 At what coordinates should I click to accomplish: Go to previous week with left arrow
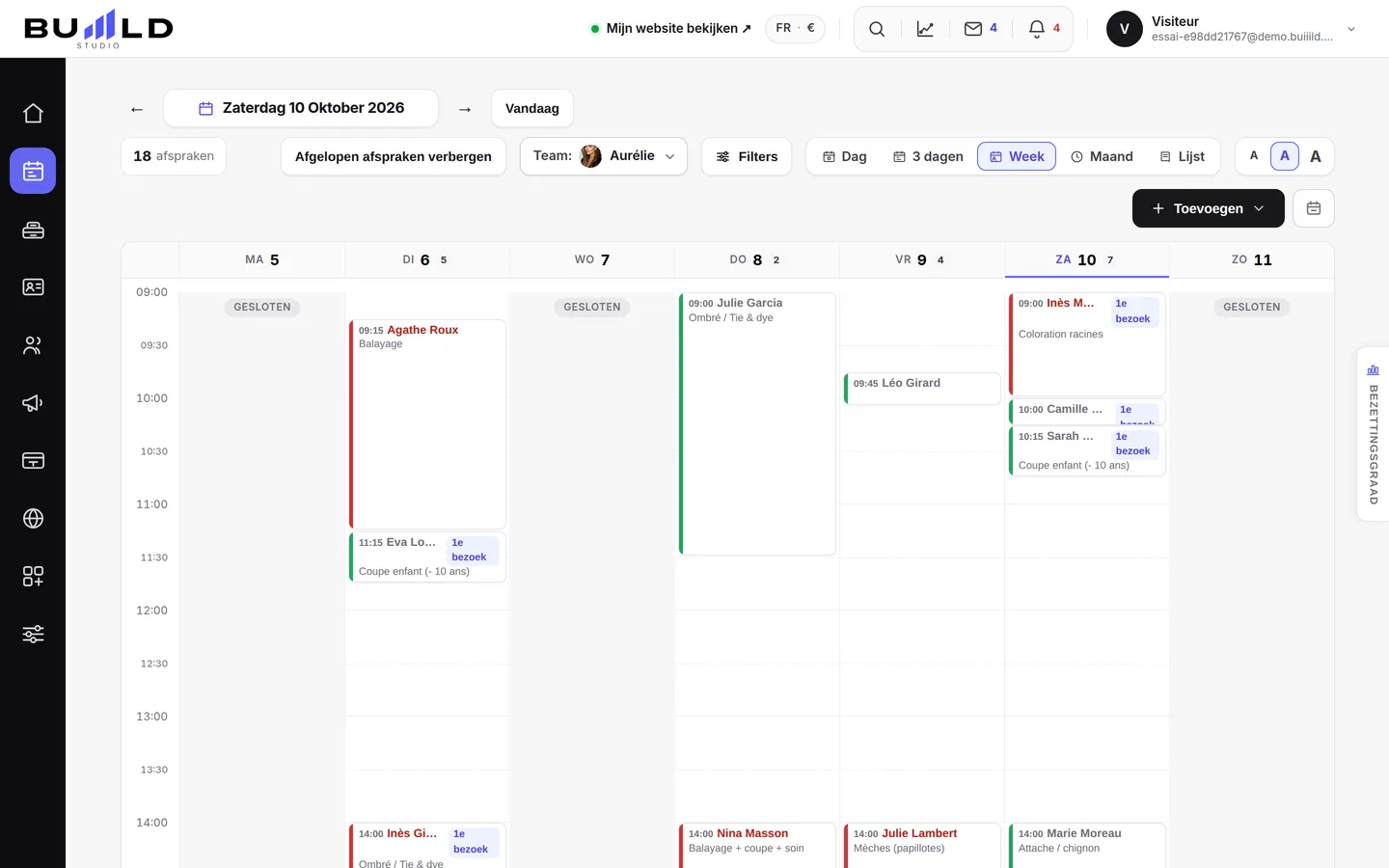pos(137,109)
